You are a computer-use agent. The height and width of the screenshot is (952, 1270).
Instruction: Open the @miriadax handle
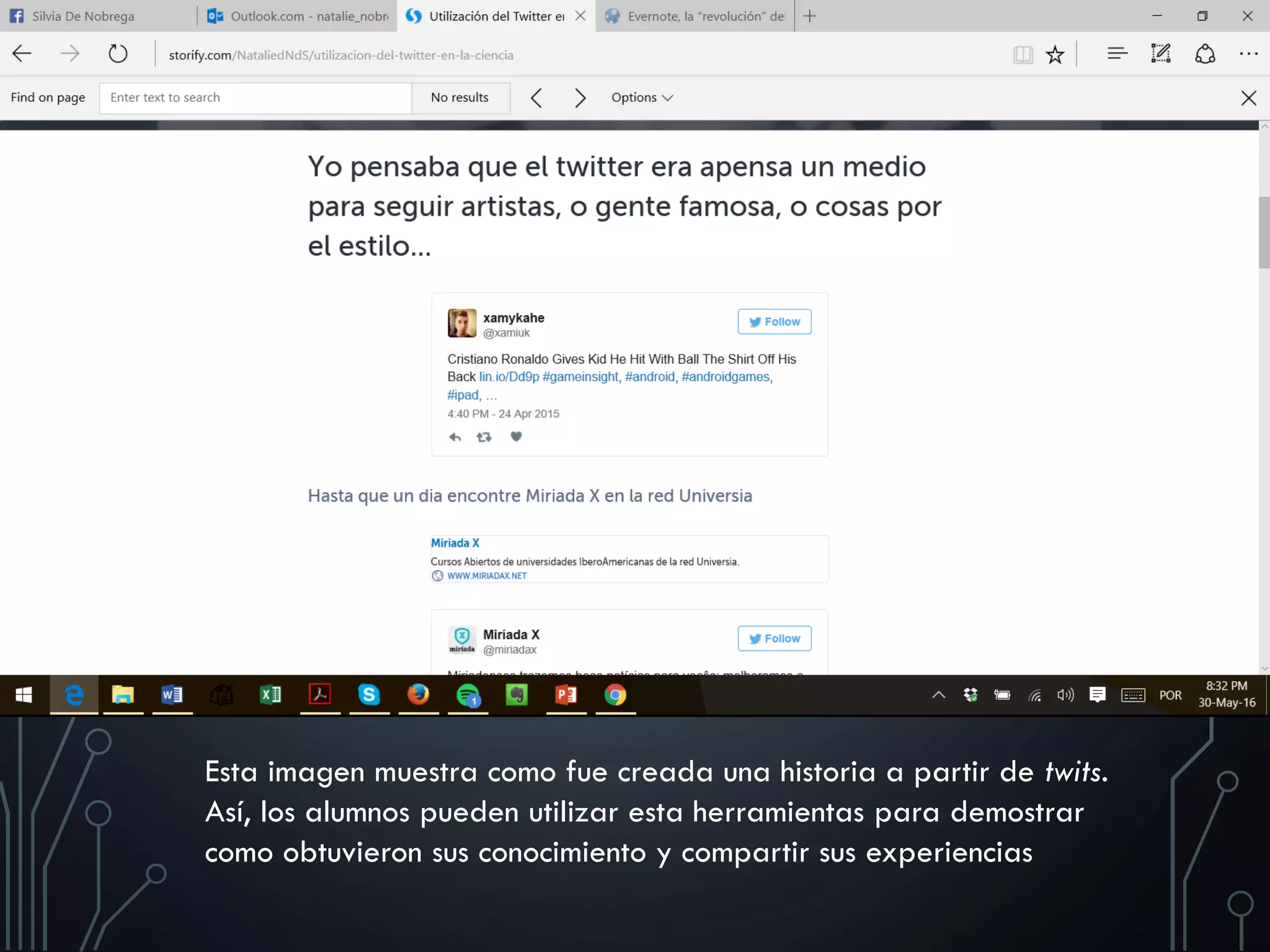point(510,650)
